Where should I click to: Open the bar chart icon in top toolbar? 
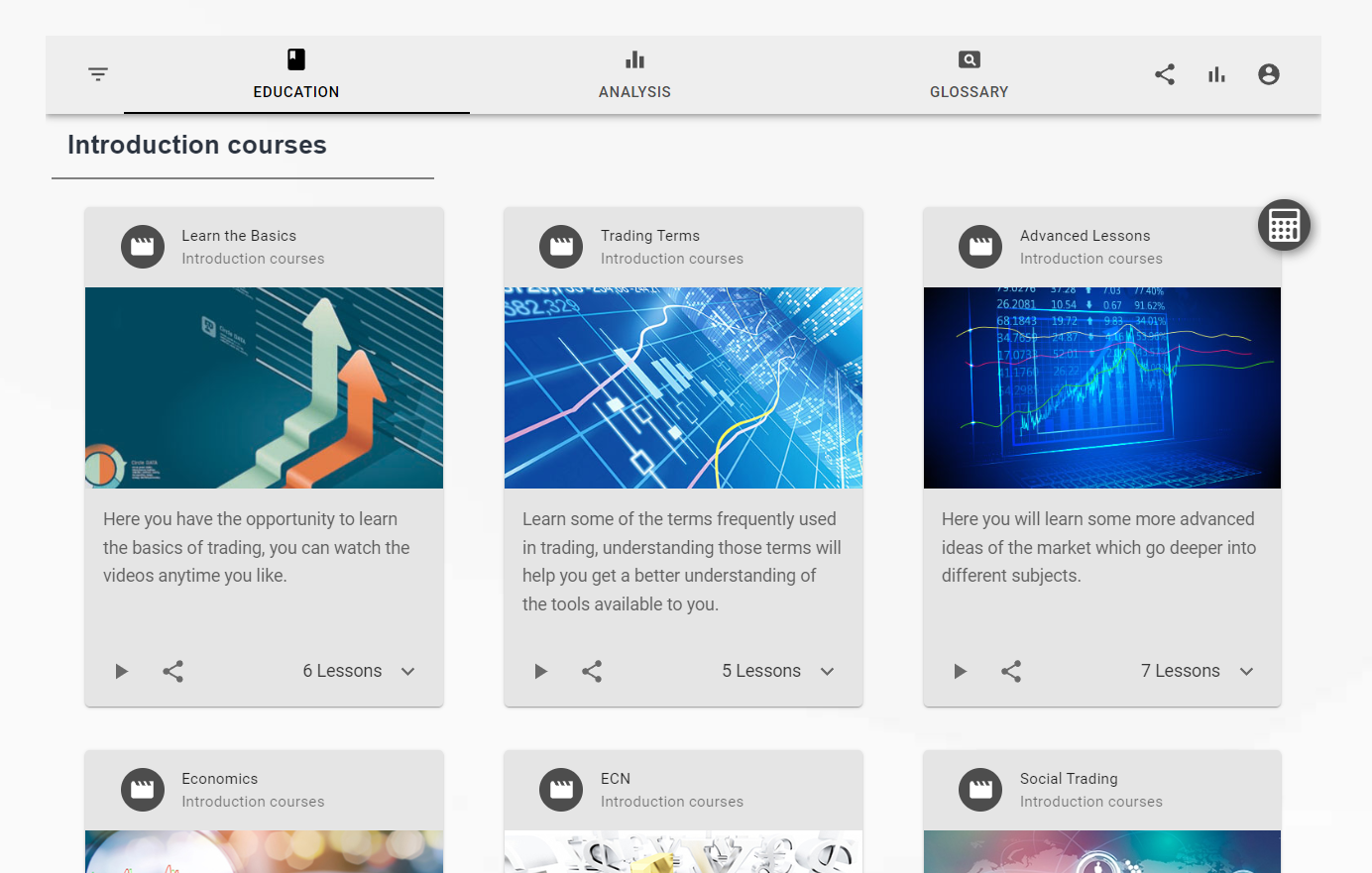tap(1216, 74)
